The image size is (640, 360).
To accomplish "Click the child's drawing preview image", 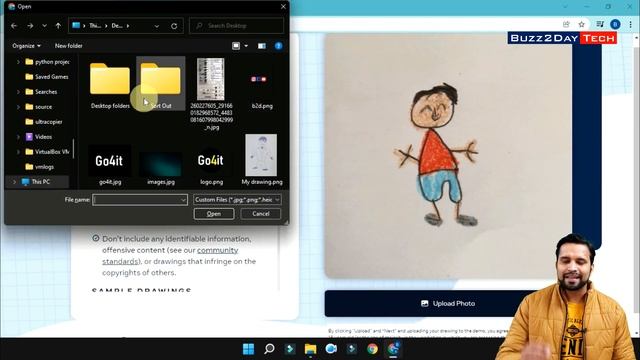I will (x=448, y=156).
